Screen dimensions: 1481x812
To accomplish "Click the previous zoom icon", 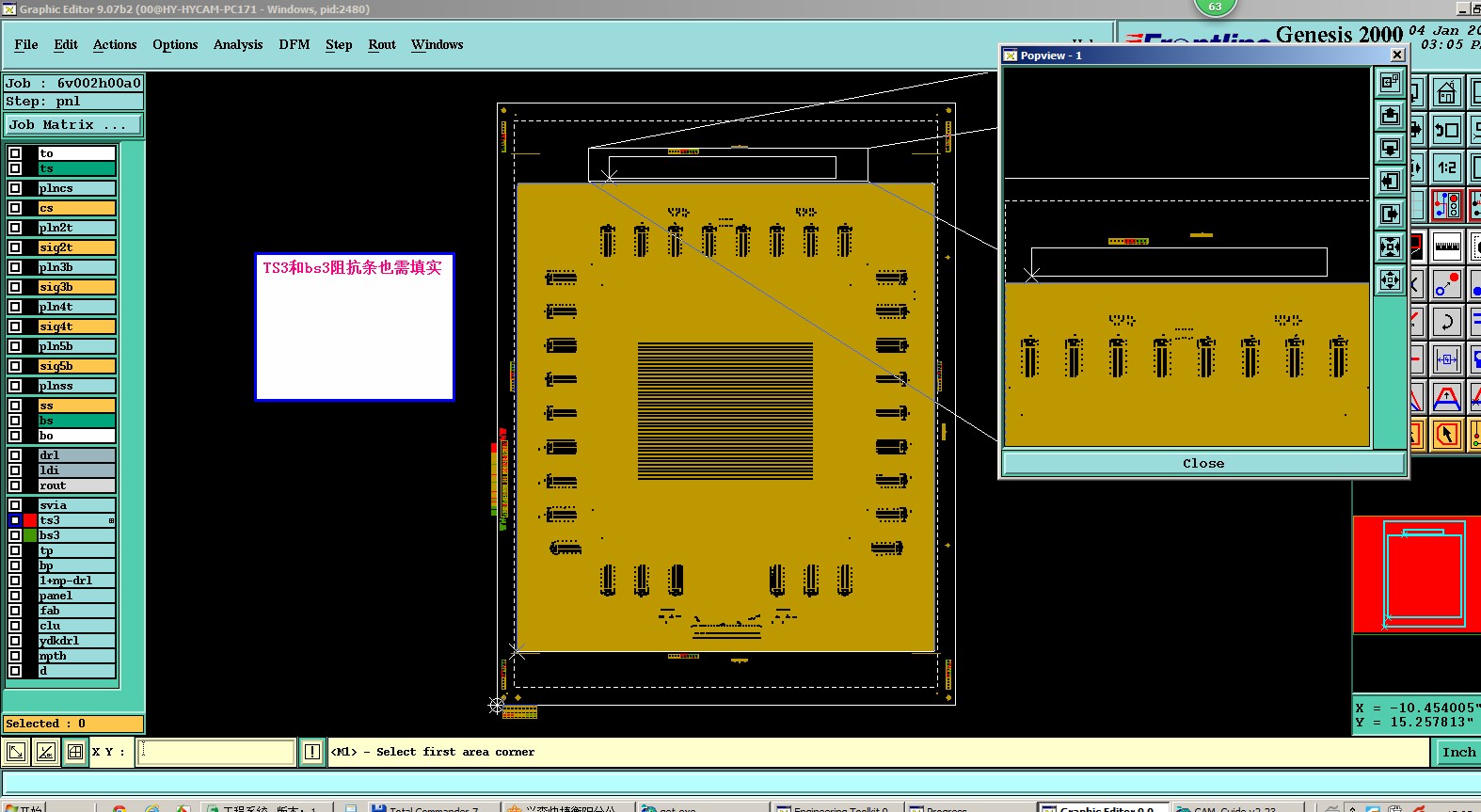I will coord(1447,130).
